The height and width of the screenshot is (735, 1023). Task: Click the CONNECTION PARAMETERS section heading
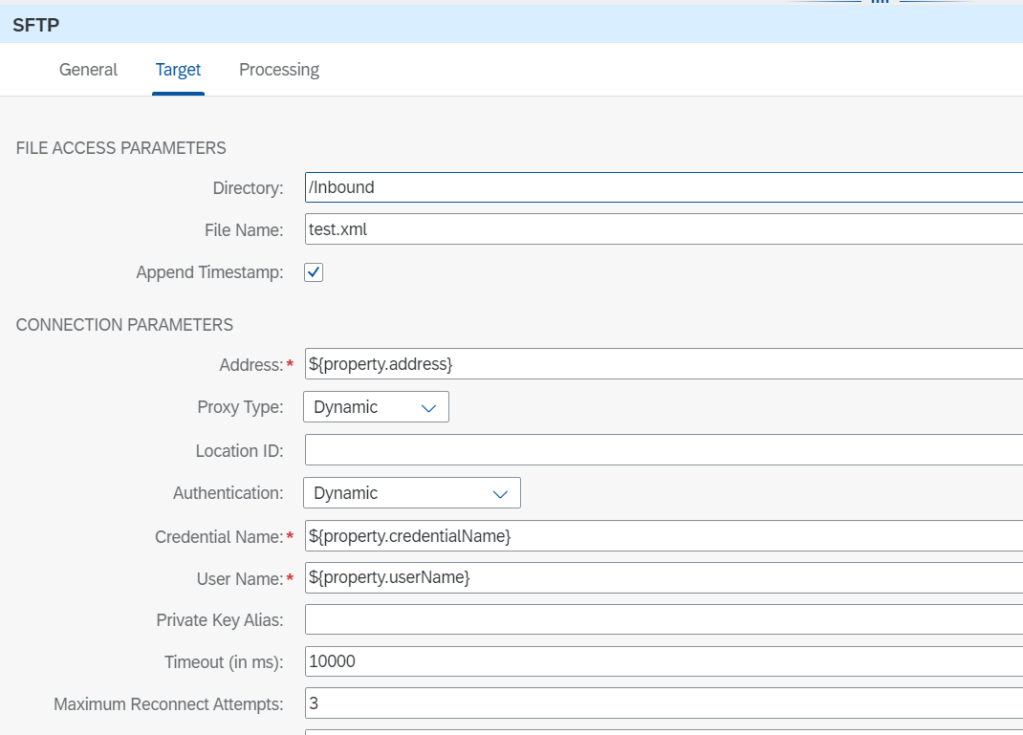(124, 324)
